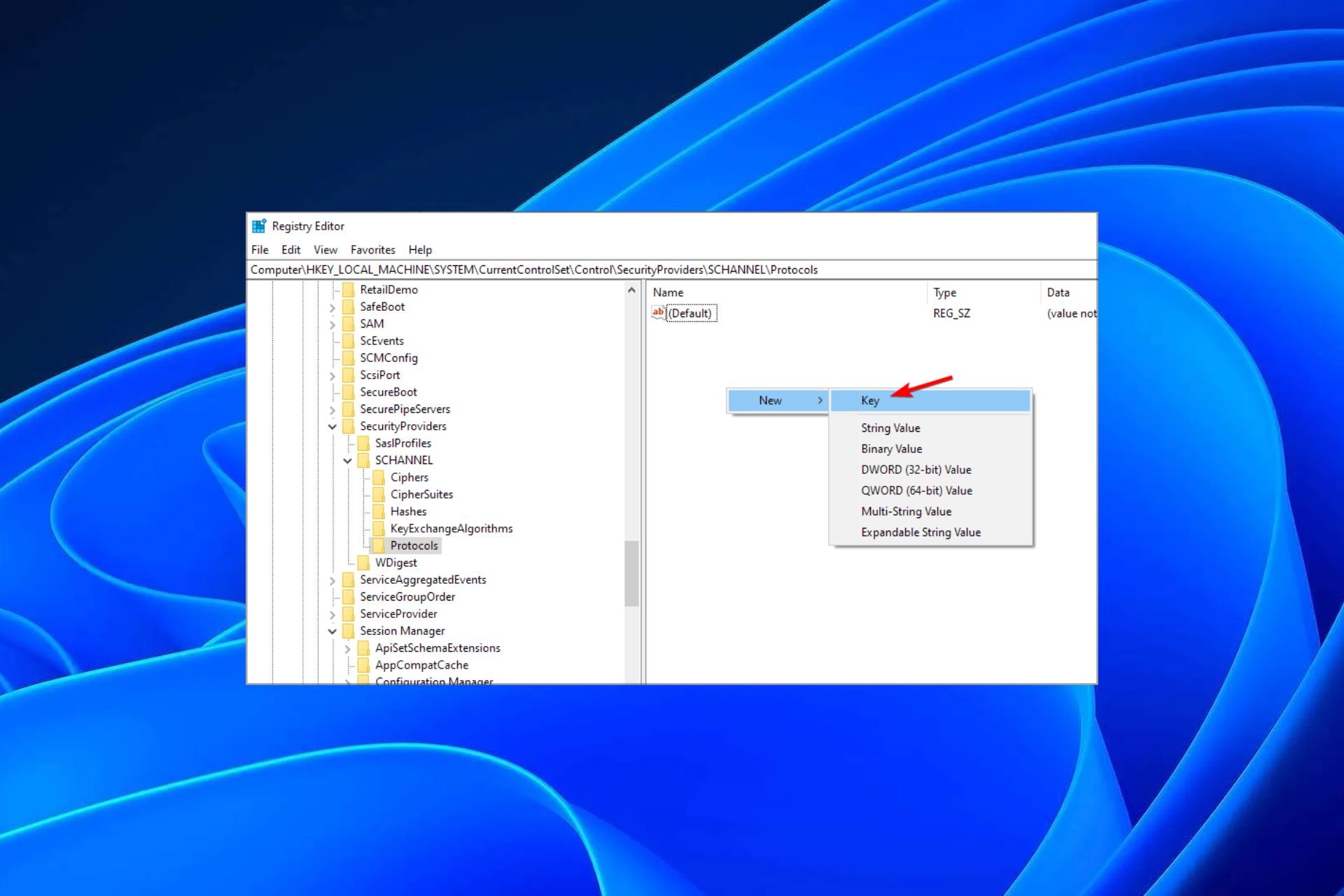Click the tree pane scrollbar thumb
This screenshot has width=1344, height=896.
click(x=631, y=573)
